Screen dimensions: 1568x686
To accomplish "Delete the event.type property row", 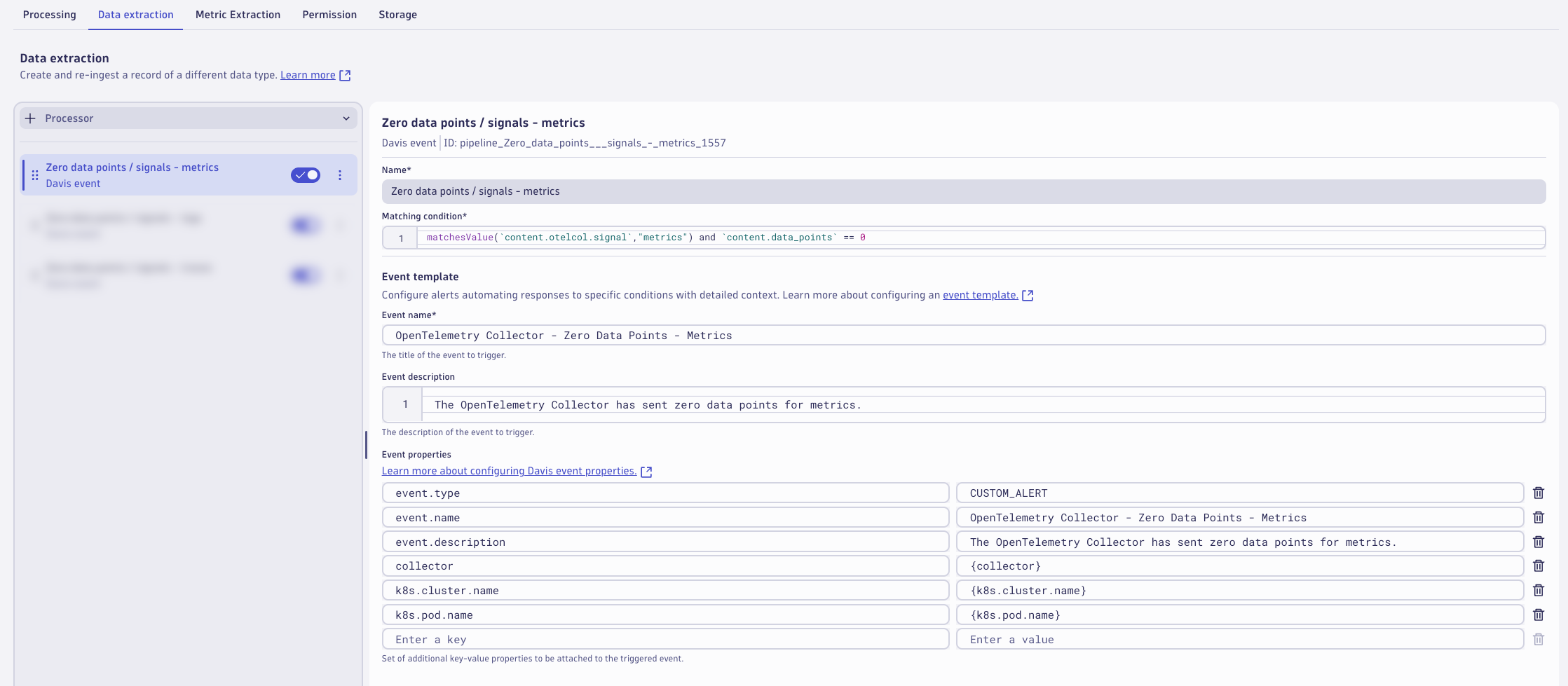I will coord(1539,493).
